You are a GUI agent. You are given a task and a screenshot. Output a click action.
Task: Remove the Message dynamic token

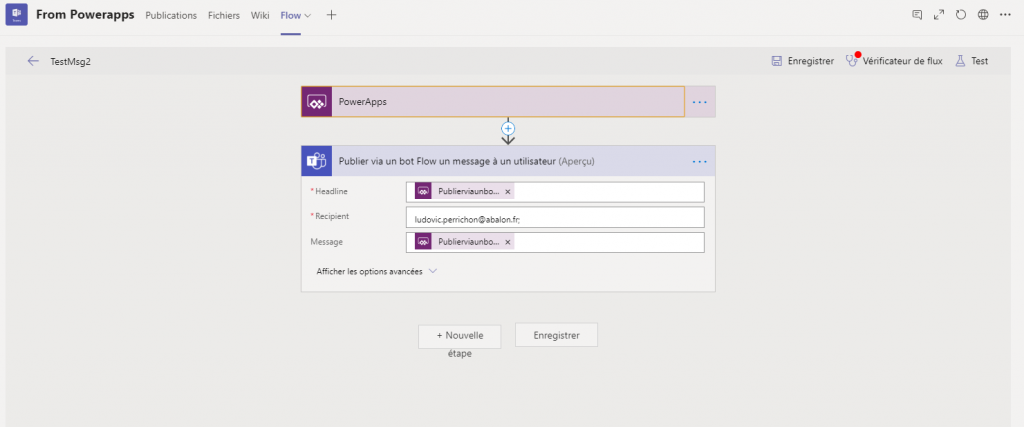[507, 242]
